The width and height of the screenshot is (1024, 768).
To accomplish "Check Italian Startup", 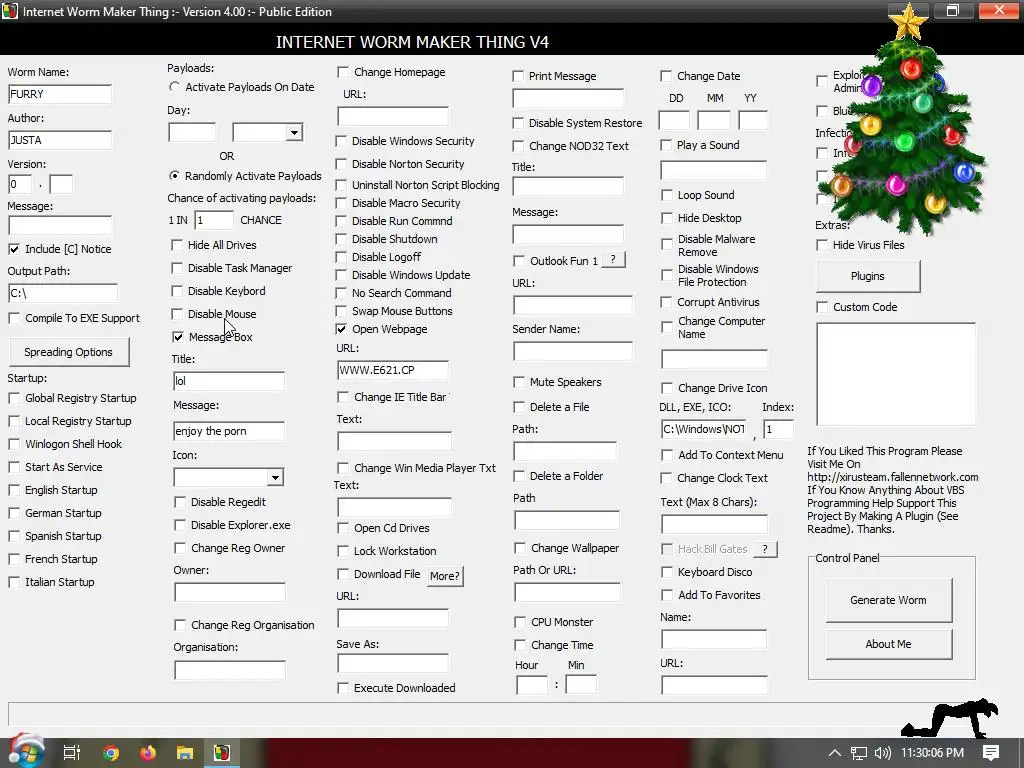I will point(14,582).
